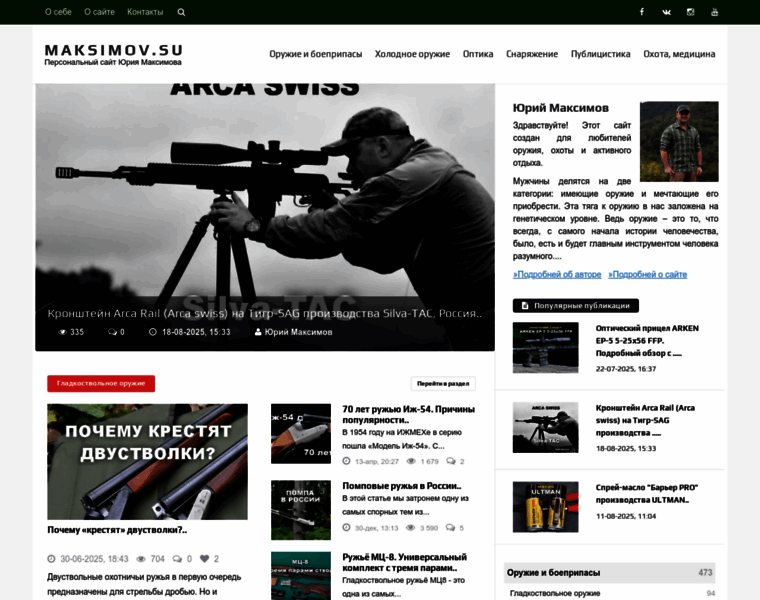Open the Ружьё МЦ-8 article title
760x600 pixels.
point(404,562)
